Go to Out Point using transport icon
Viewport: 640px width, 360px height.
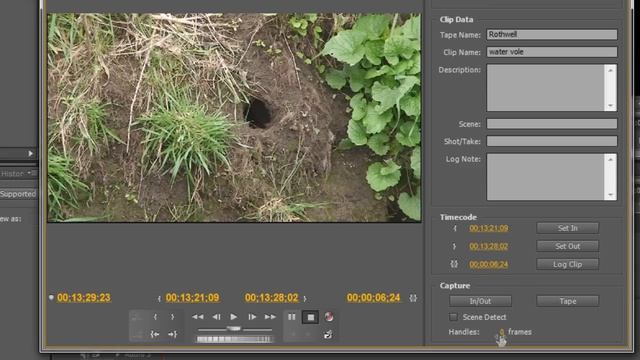pos(172,334)
